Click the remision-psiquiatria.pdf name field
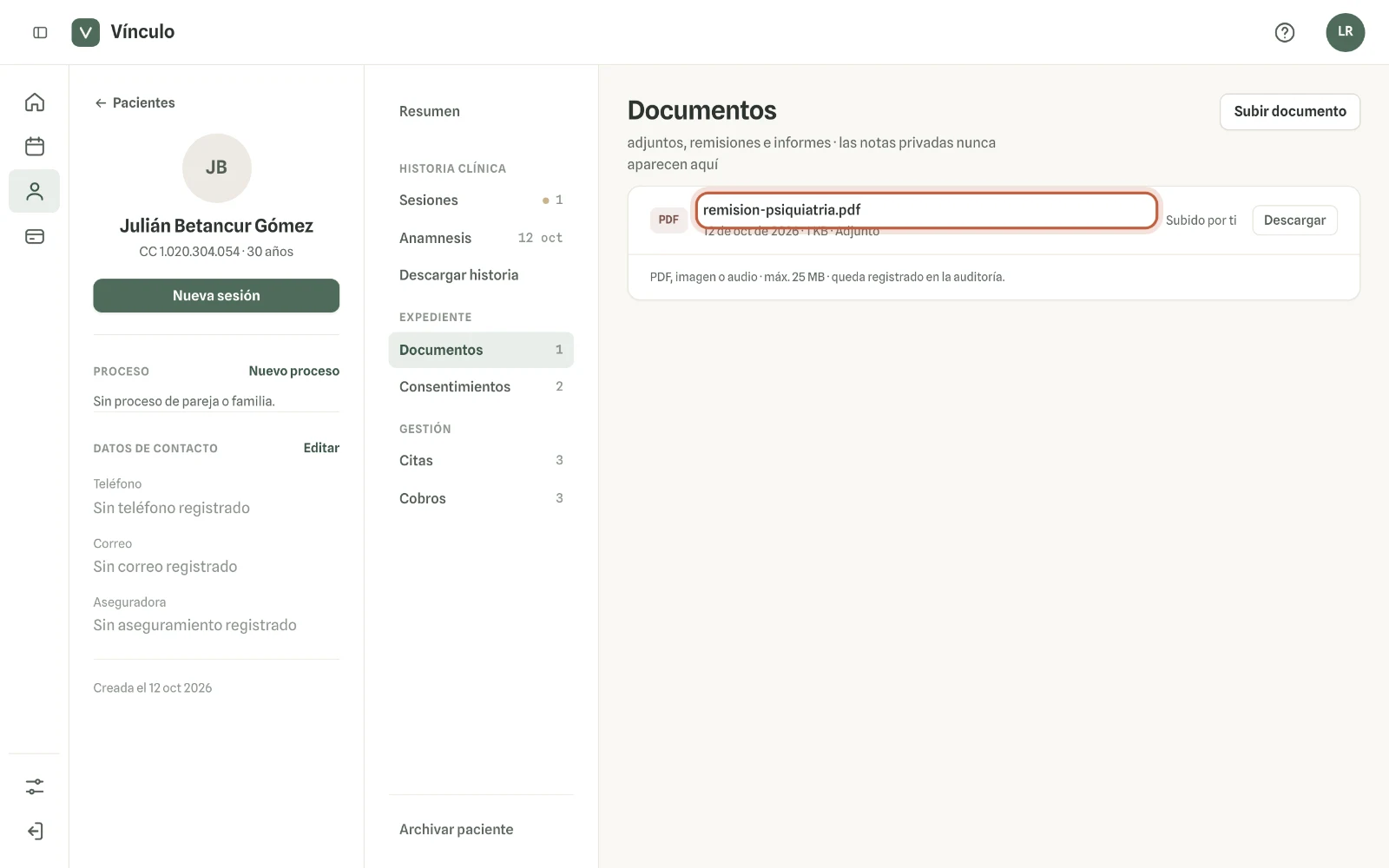Image resolution: width=1389 pixels, height=868 pixels. [x=926, y=210]
